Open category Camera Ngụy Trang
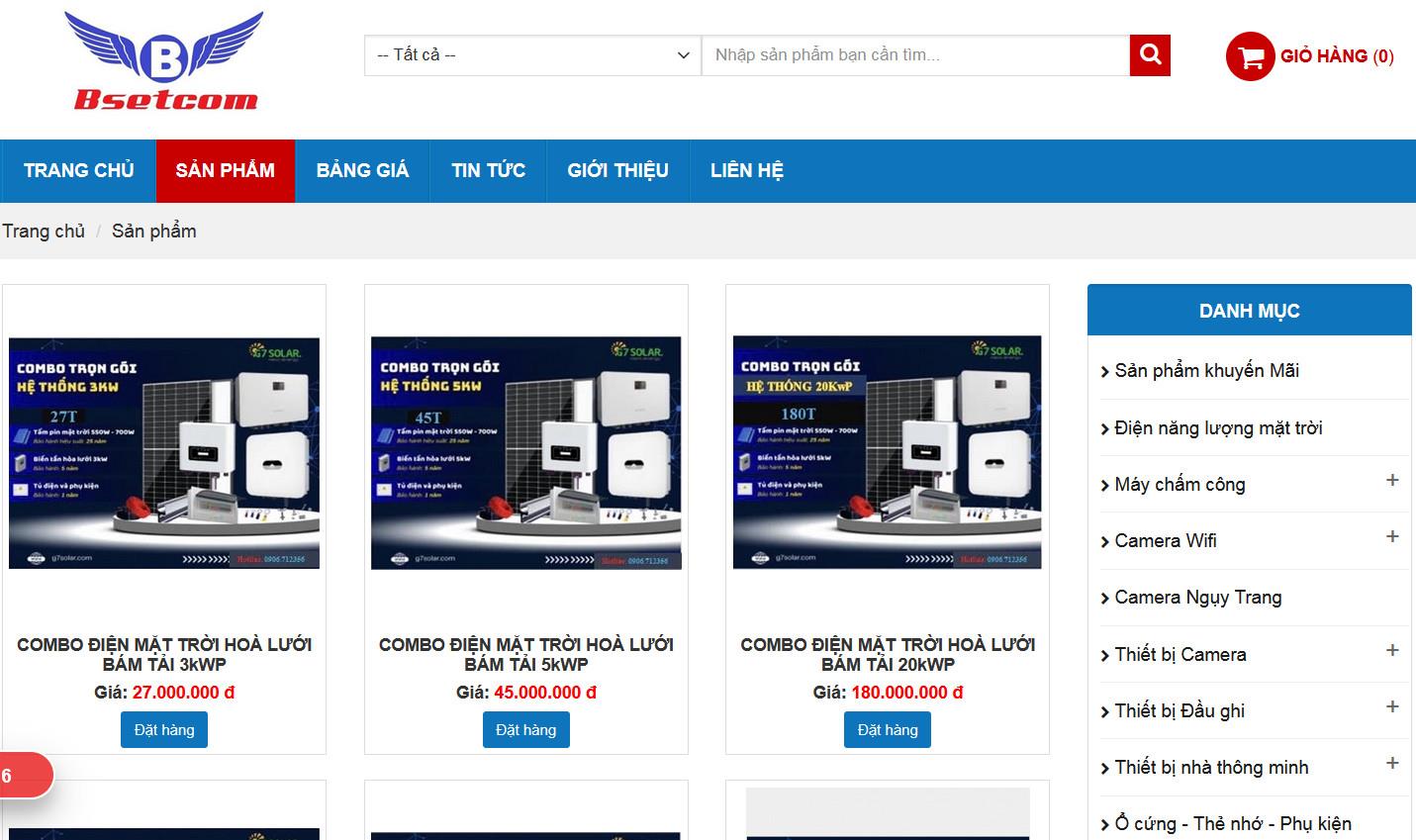 1198,597
